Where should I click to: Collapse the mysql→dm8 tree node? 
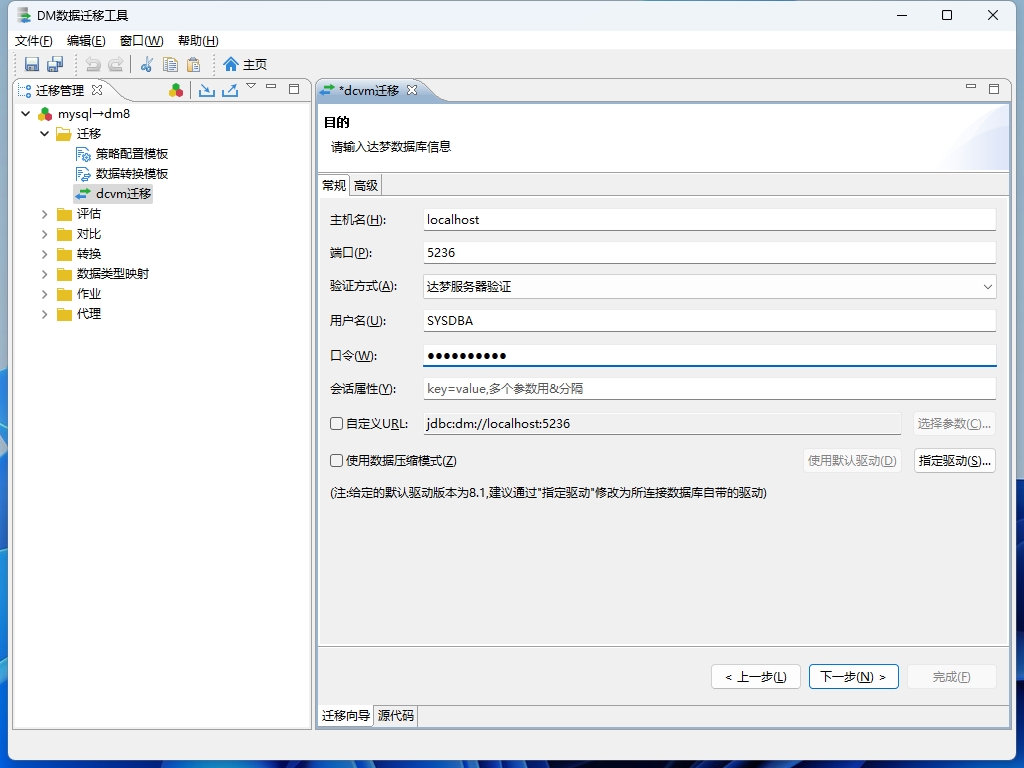(x=25, y=114)
